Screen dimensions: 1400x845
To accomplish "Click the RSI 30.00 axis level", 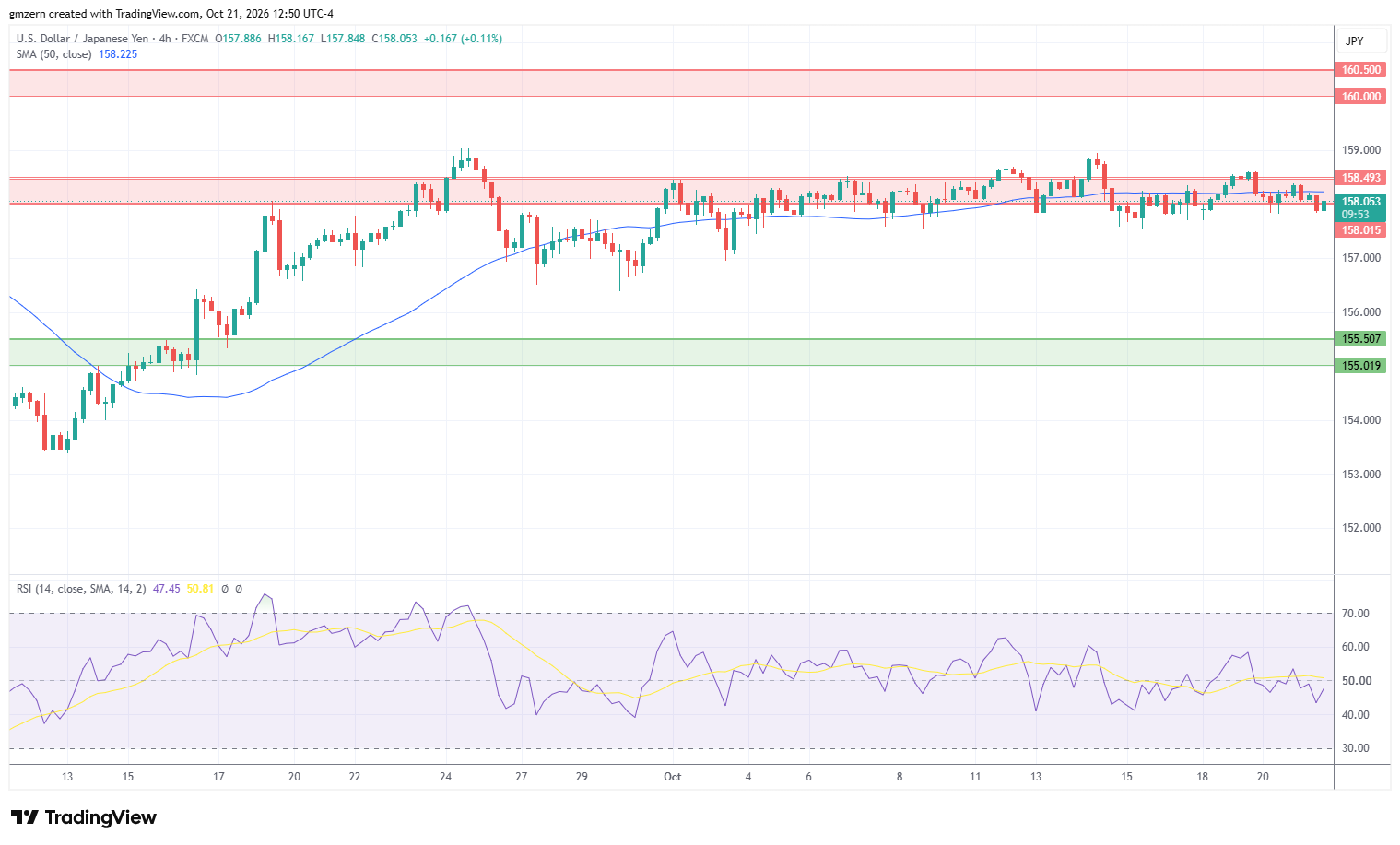I will [x=1355, y=748].
